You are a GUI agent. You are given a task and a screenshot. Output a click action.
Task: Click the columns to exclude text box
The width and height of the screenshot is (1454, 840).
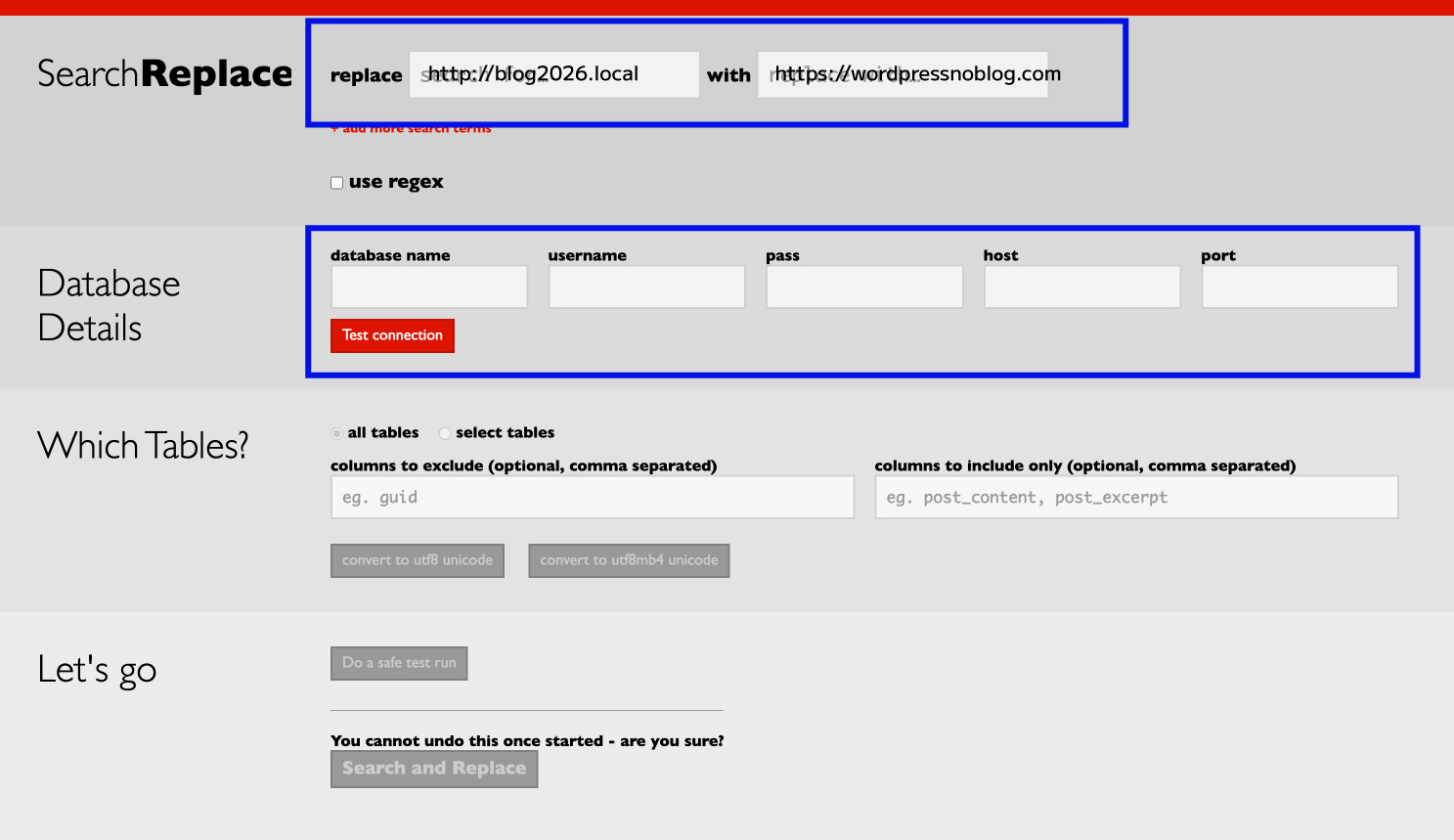[x=592, y=498]
